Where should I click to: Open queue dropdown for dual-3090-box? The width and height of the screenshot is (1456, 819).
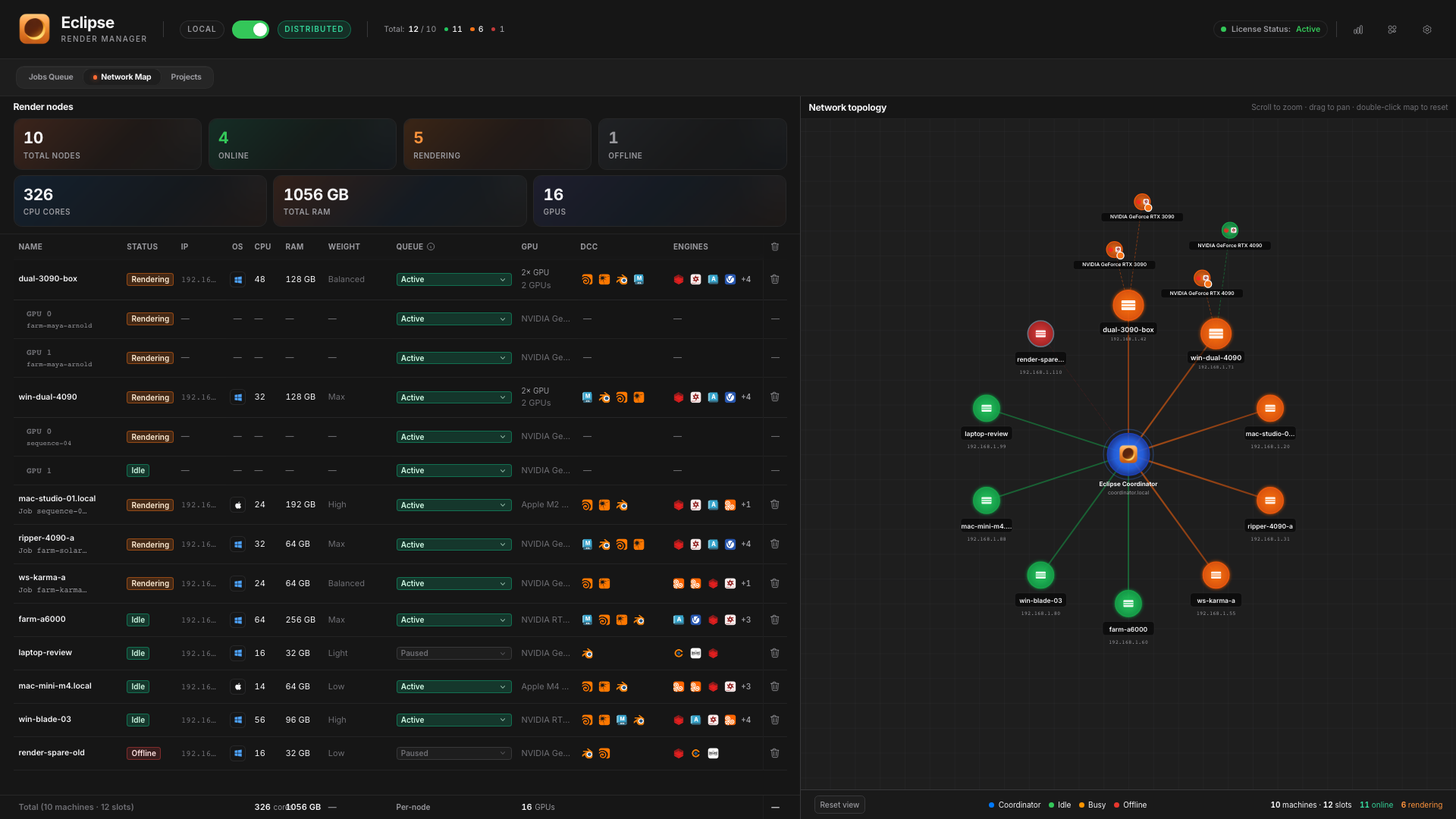pyautogui.click(x=453, y=279)
